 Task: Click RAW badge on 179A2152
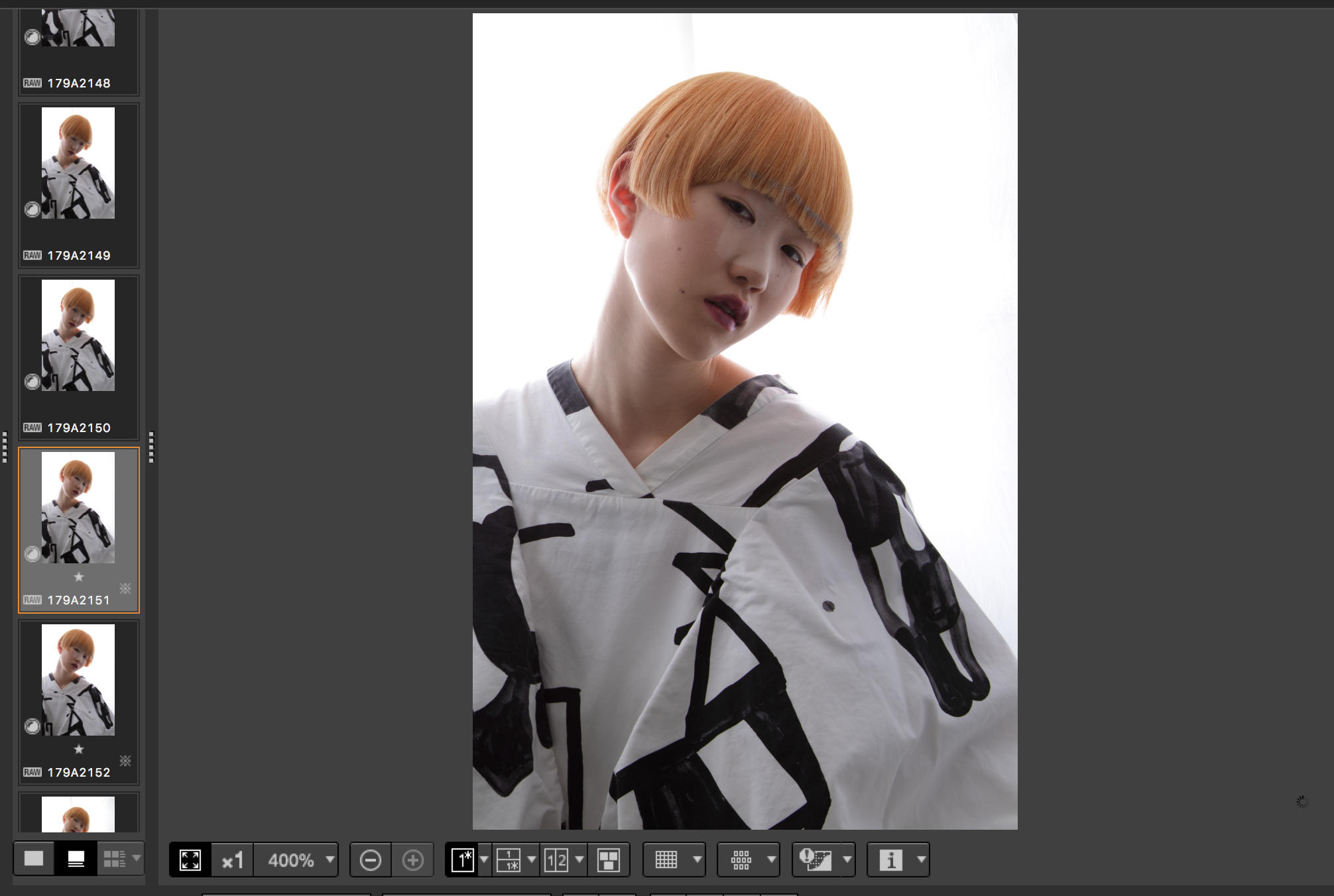pos(32,772)
